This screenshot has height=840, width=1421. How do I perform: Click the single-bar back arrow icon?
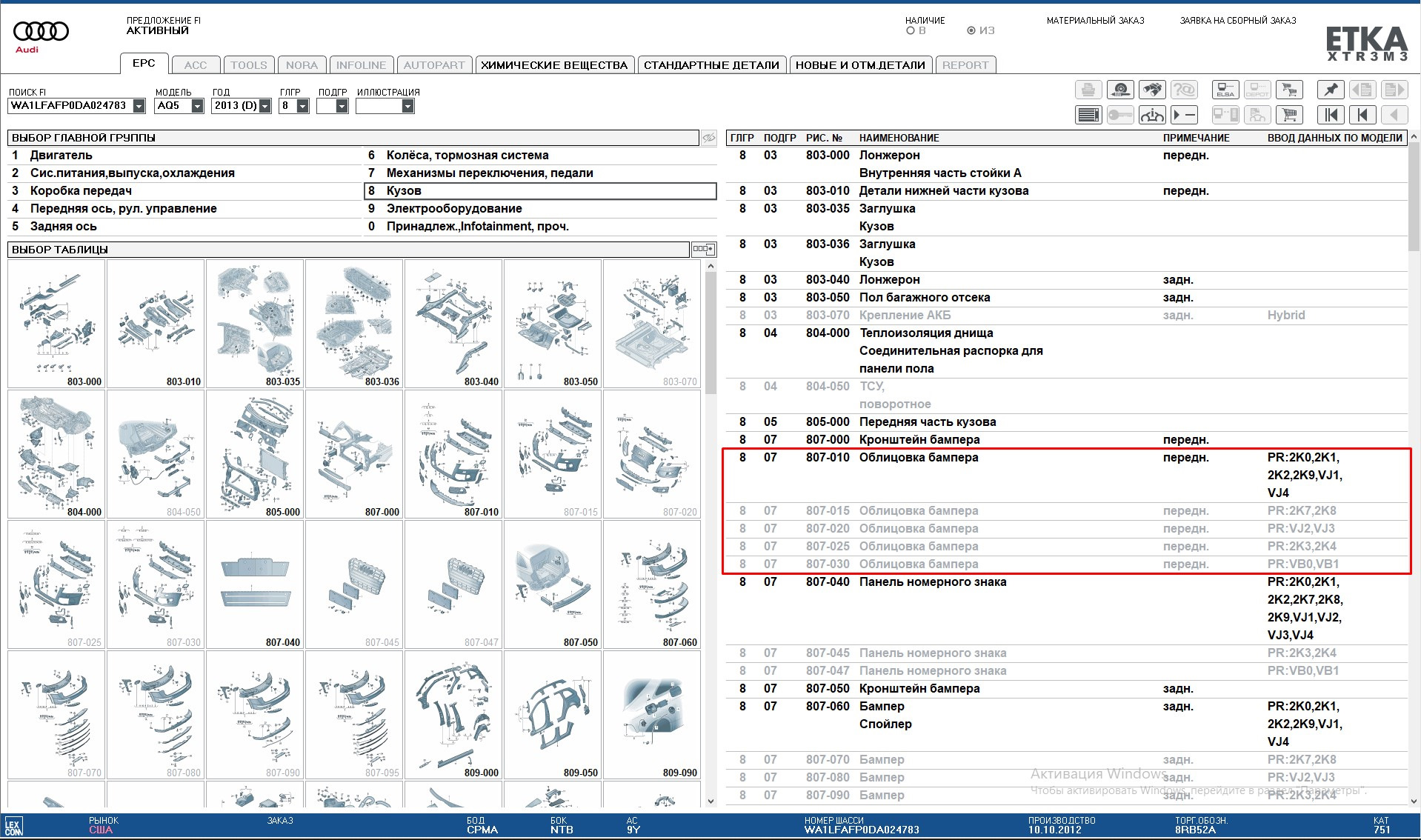click(x=1362, y=115)
